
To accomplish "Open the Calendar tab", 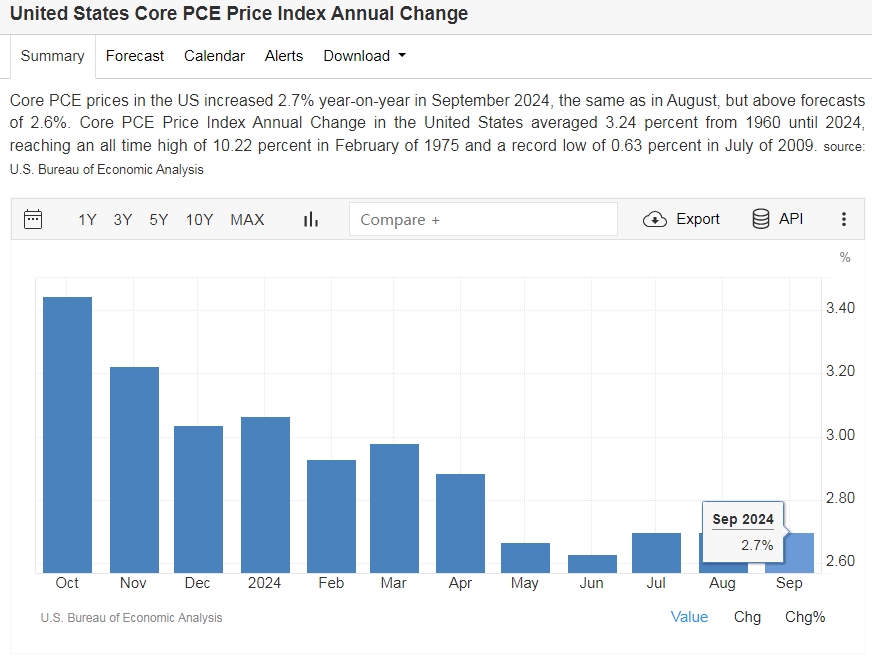I will click(x=214, y=56).
